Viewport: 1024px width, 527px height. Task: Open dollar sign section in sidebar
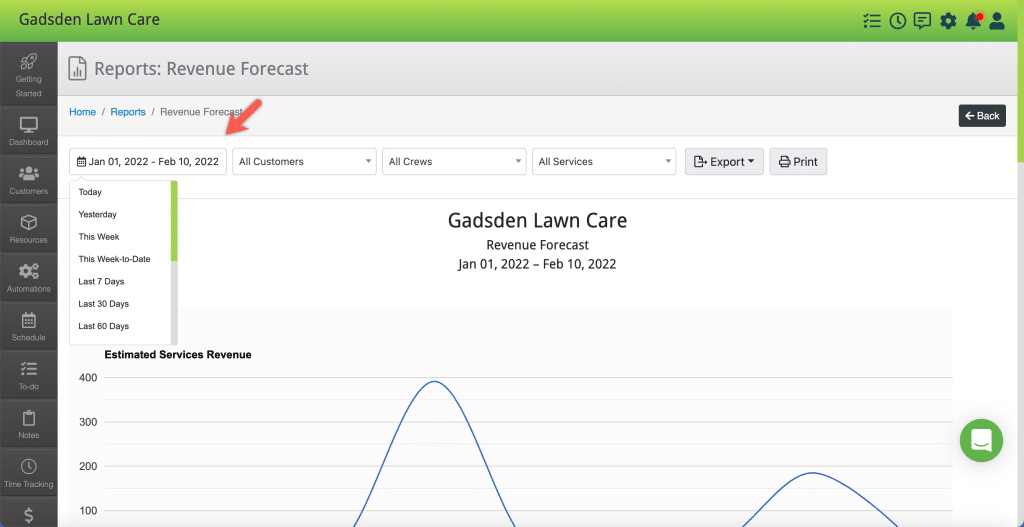pos(29,513)
